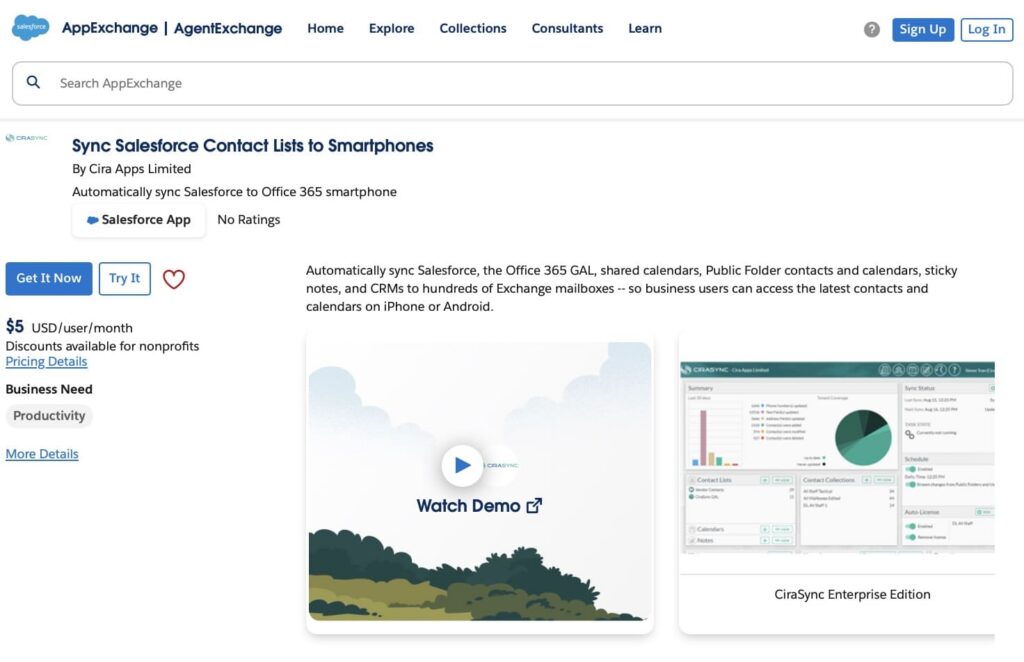Click the Get It Now button
The height and width of the screenshot is (662, 1024).
coord(48,279)
